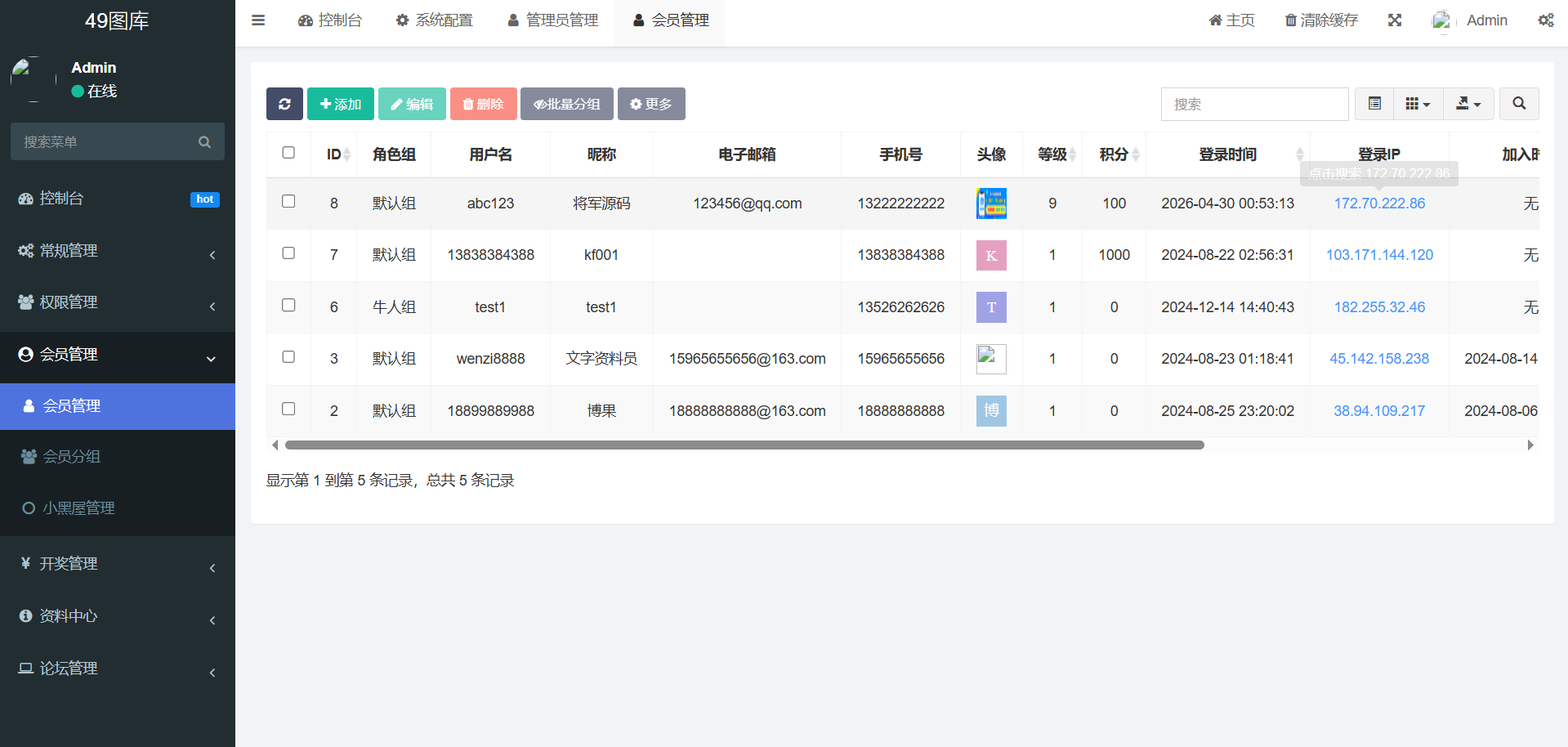Expand 开奖管理 sidebar menu
Image resolution: width=1568 pixels, height=747 pixels.
pyautogui.click(x=118, y=564)
